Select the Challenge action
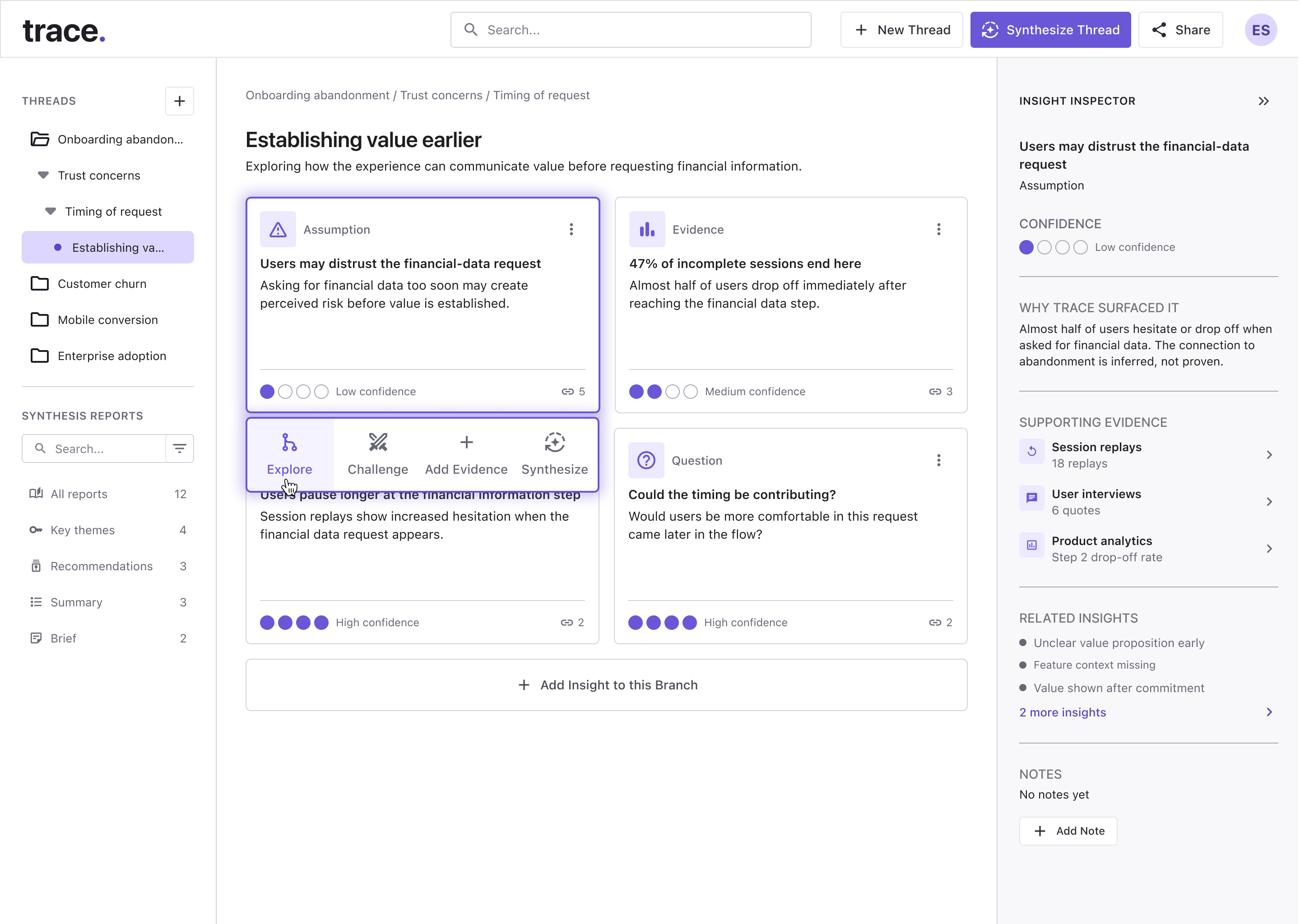Viewport: 1300px width, 924px height. pyautogui.click(x=378, y=455)
